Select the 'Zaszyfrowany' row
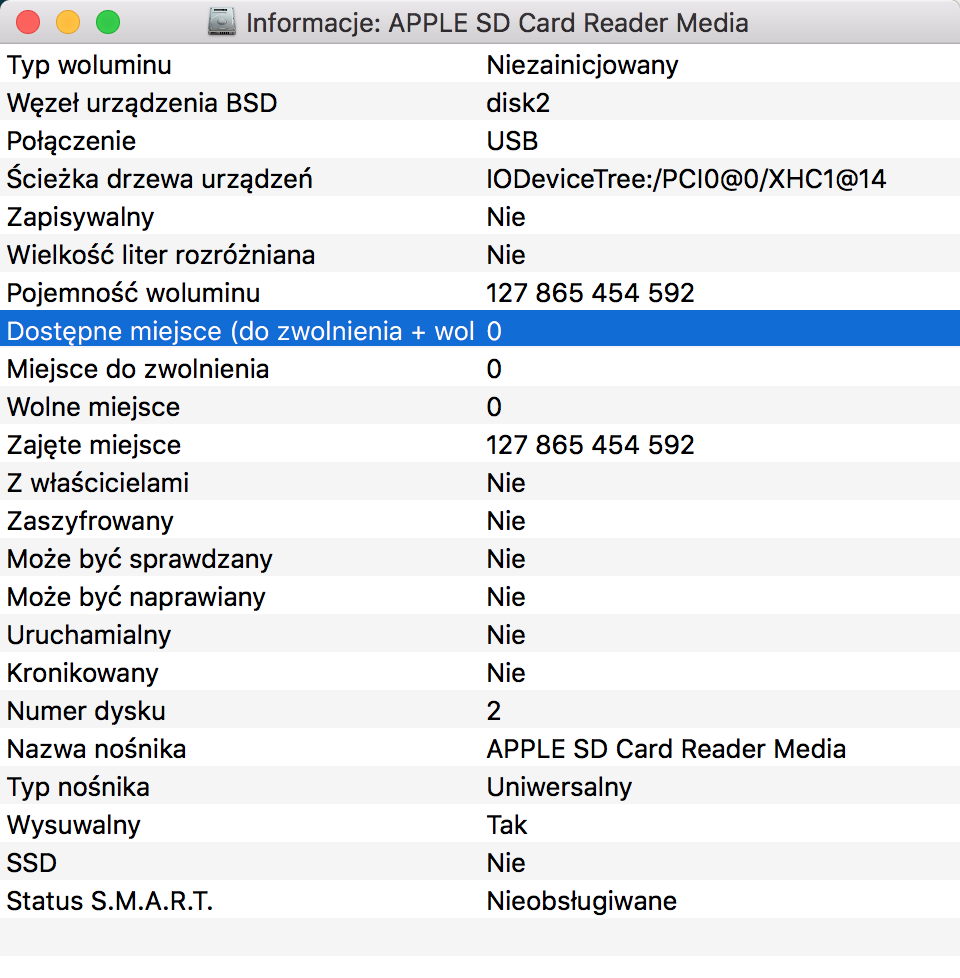960x978 pixels. (480, 520)
